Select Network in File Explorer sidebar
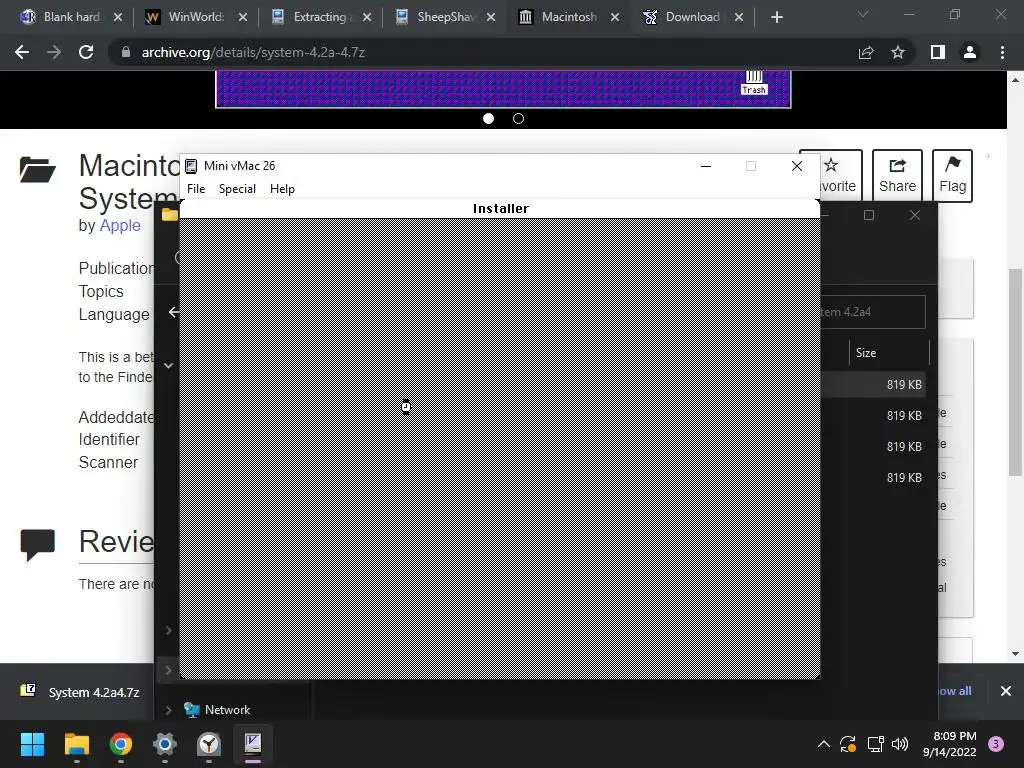Screen dimensions: 1024x768 coord(227,710)
